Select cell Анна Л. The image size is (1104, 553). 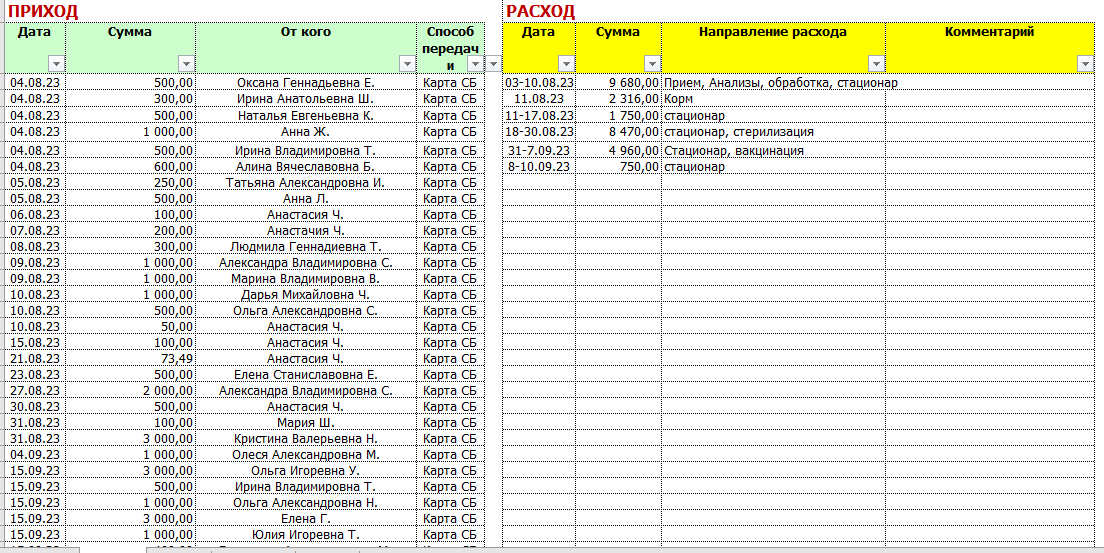click(306, 199)
